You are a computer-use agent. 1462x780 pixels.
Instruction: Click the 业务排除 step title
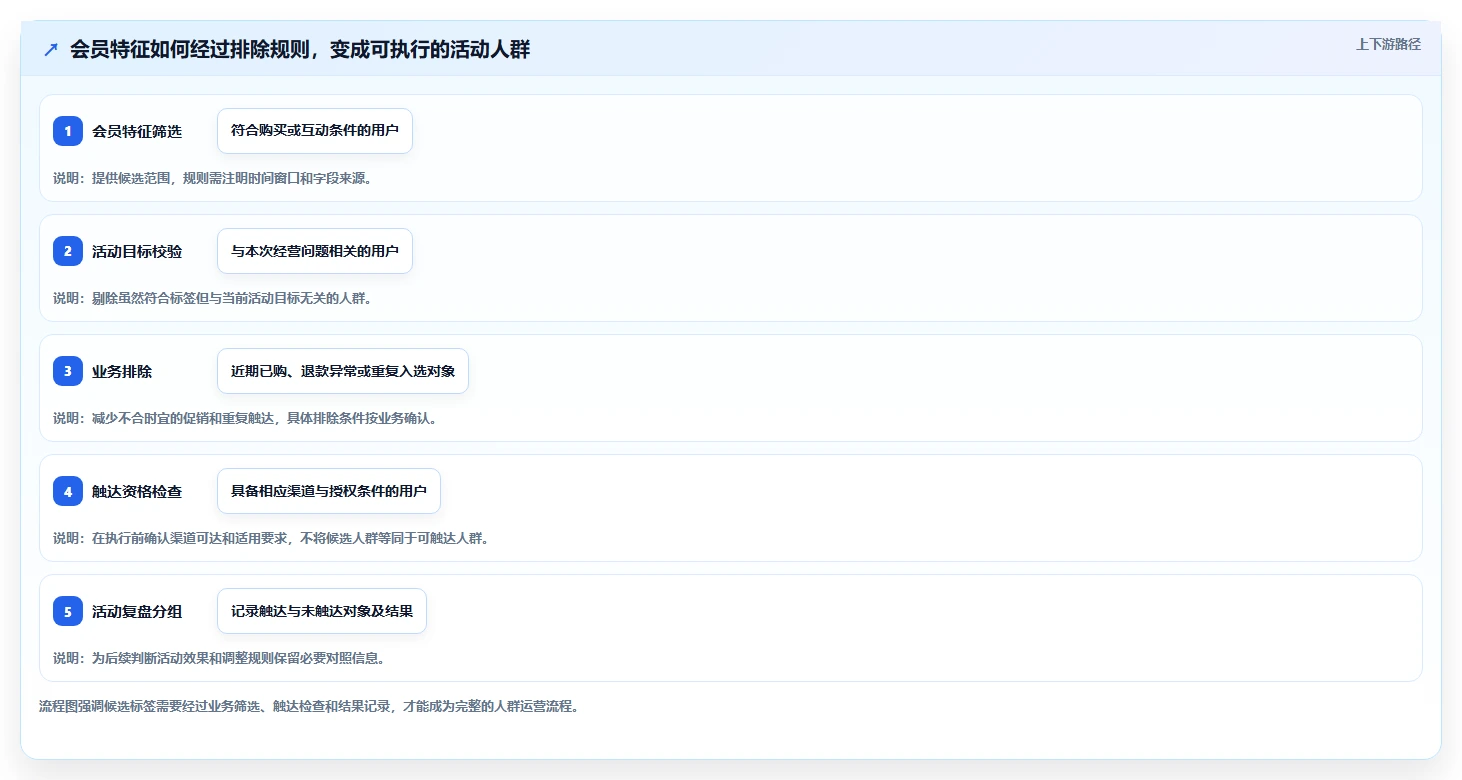click(122, 371)
